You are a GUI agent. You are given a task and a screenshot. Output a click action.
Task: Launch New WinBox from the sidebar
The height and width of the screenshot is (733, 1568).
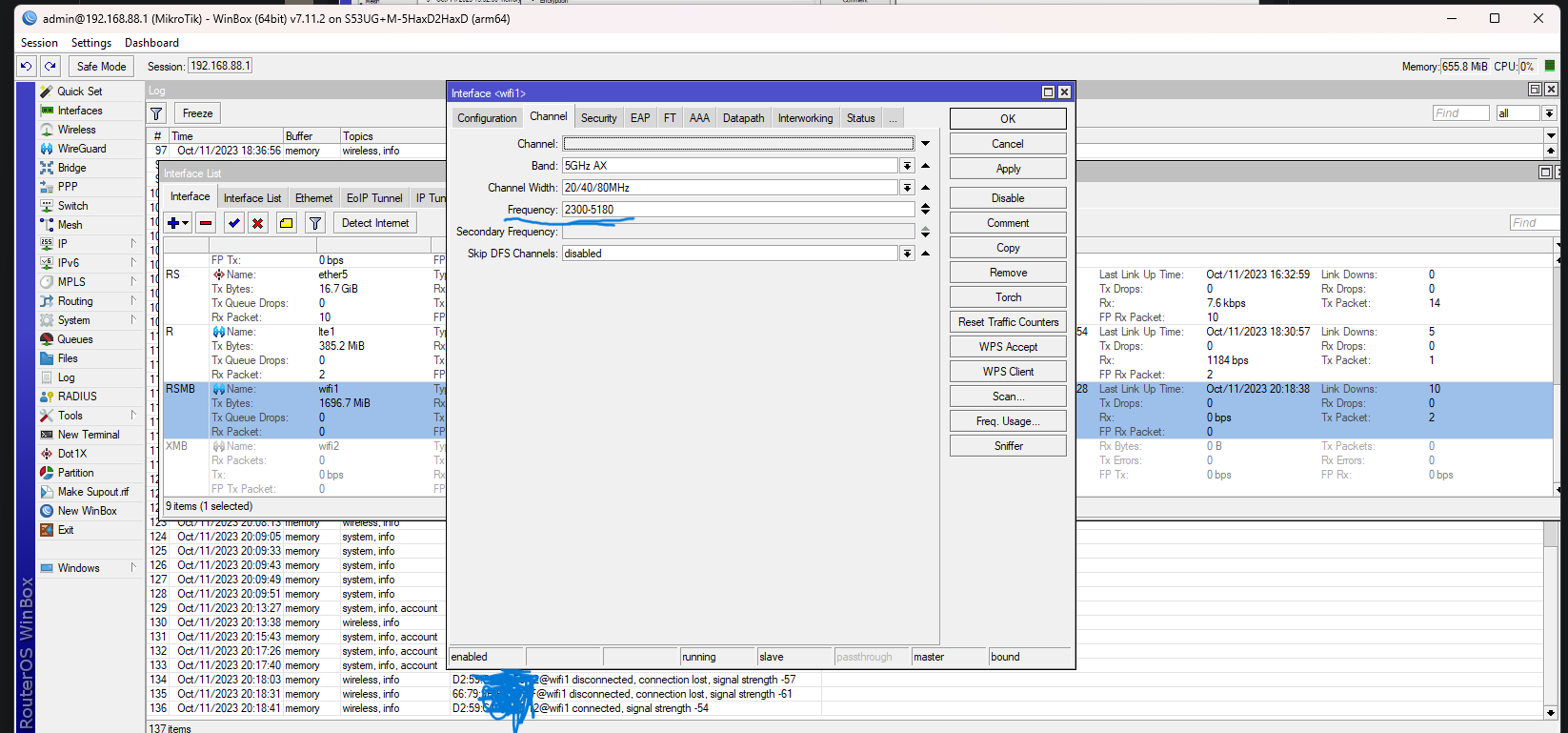[x=87, y=511]
